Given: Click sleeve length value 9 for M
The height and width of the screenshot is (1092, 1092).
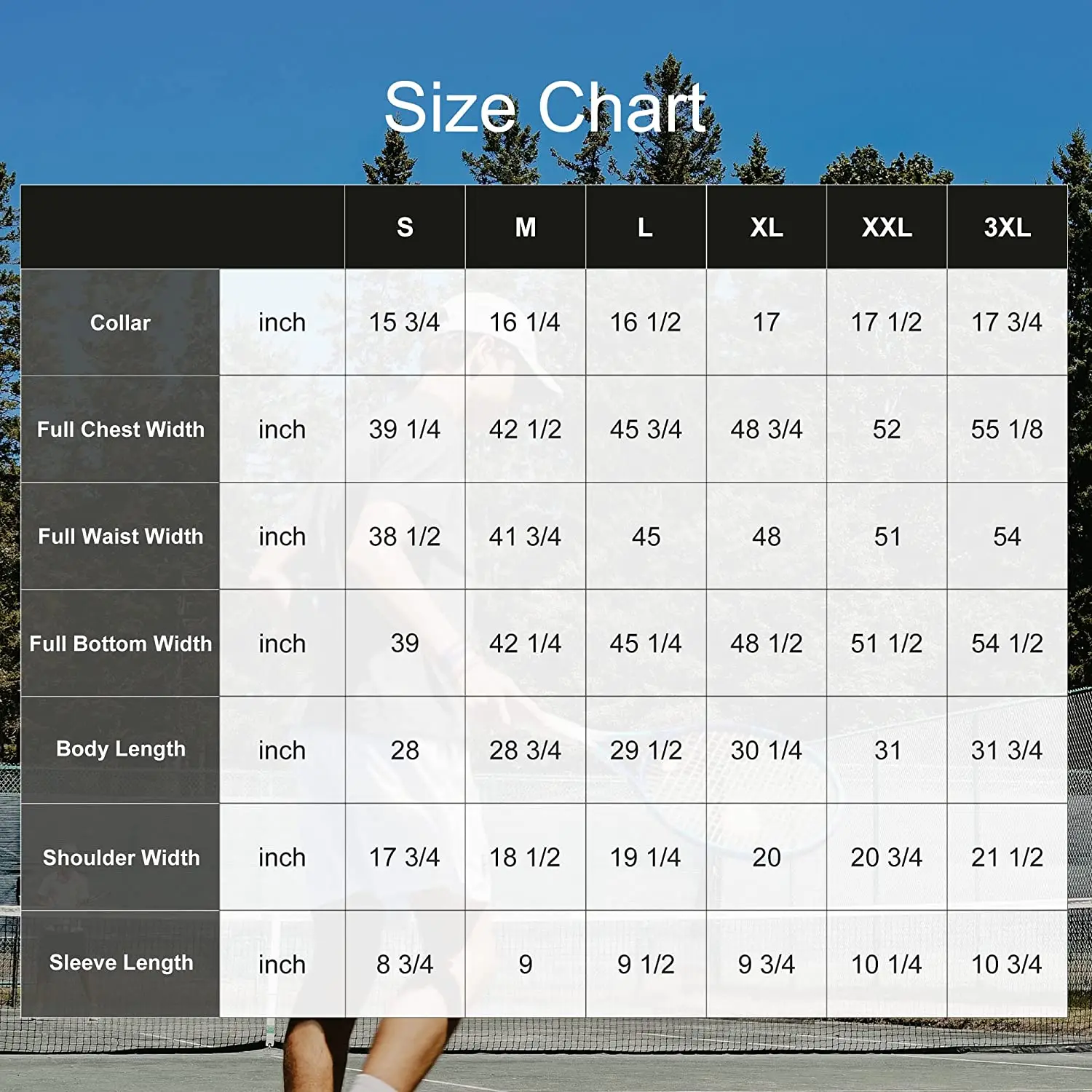Looking at the screenshot, I should pyautogui.click(x=525, y=965).
